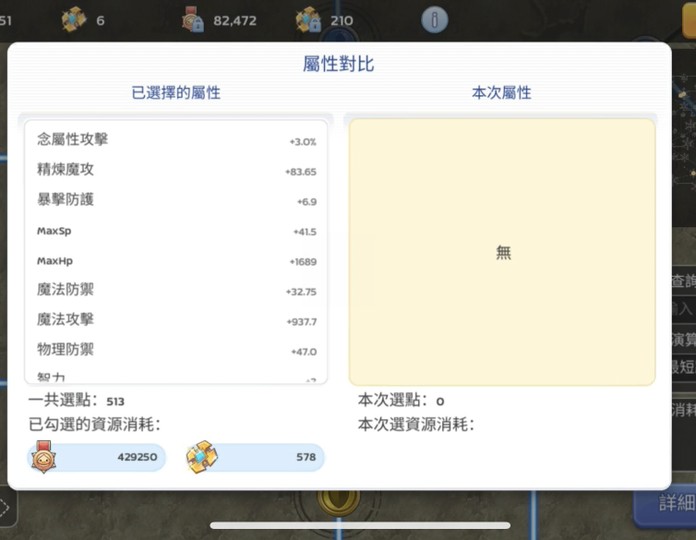Tap the gold crystal icon beside 578

click(x=202, y=457)
